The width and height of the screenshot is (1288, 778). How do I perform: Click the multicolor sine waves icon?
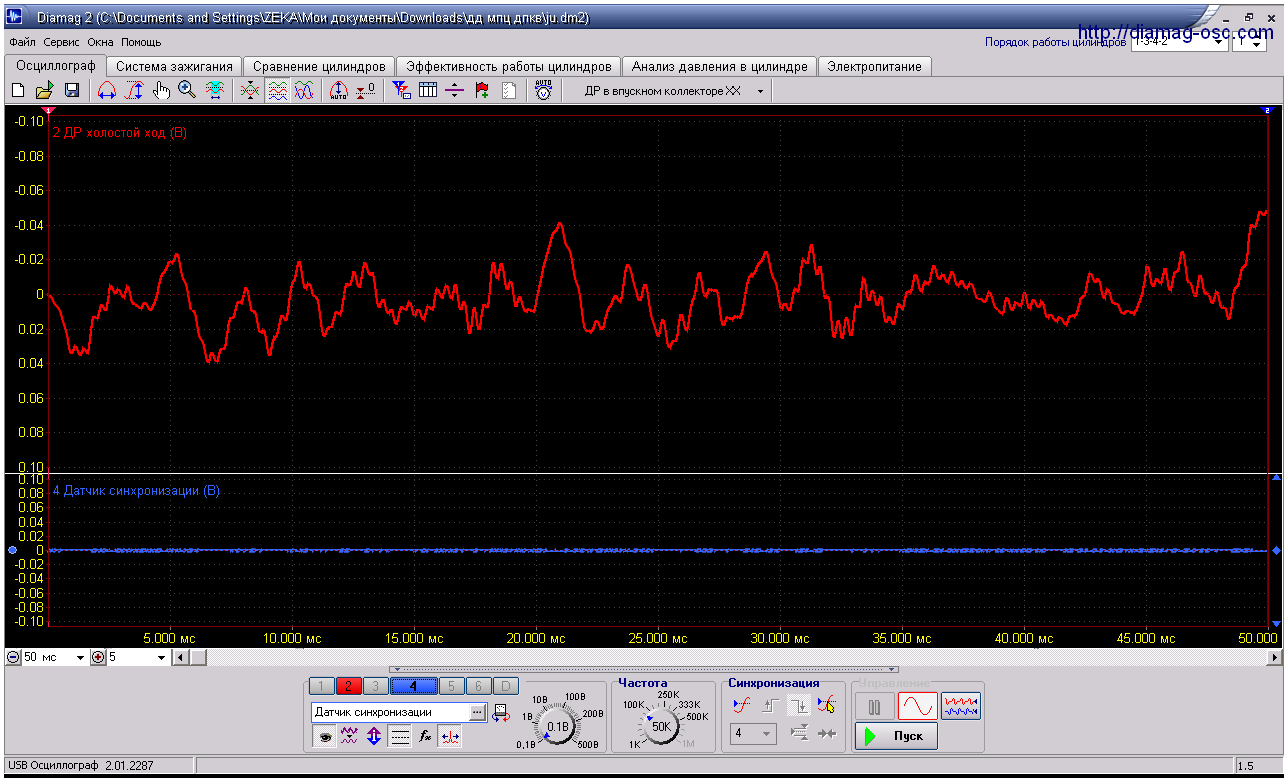tap(304, 91)
